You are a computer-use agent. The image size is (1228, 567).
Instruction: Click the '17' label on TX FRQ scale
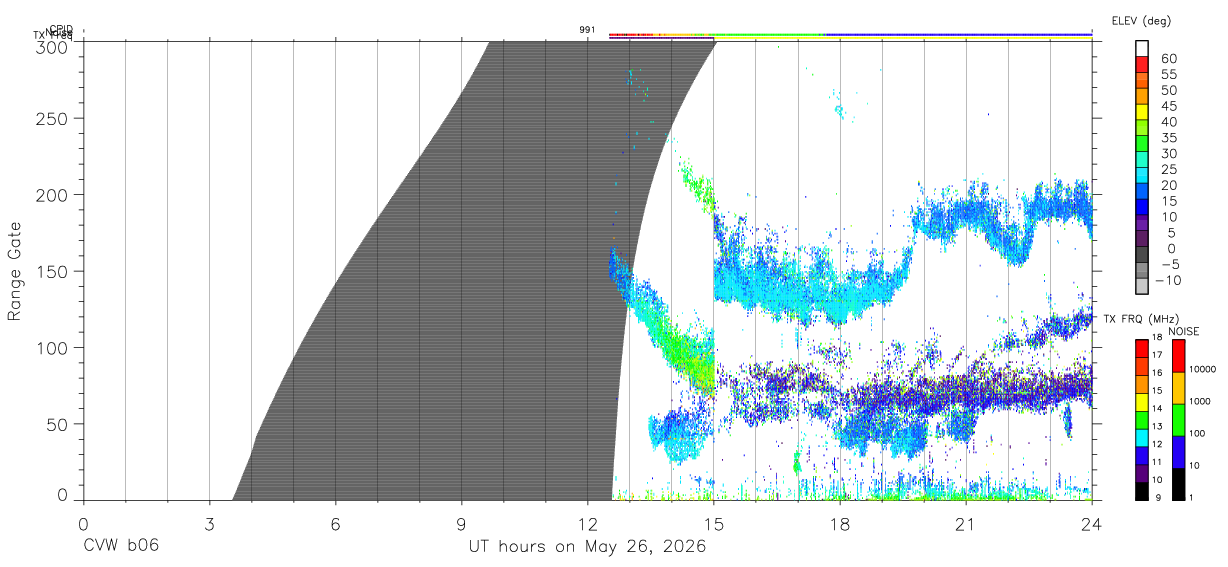click(1158, 355)
